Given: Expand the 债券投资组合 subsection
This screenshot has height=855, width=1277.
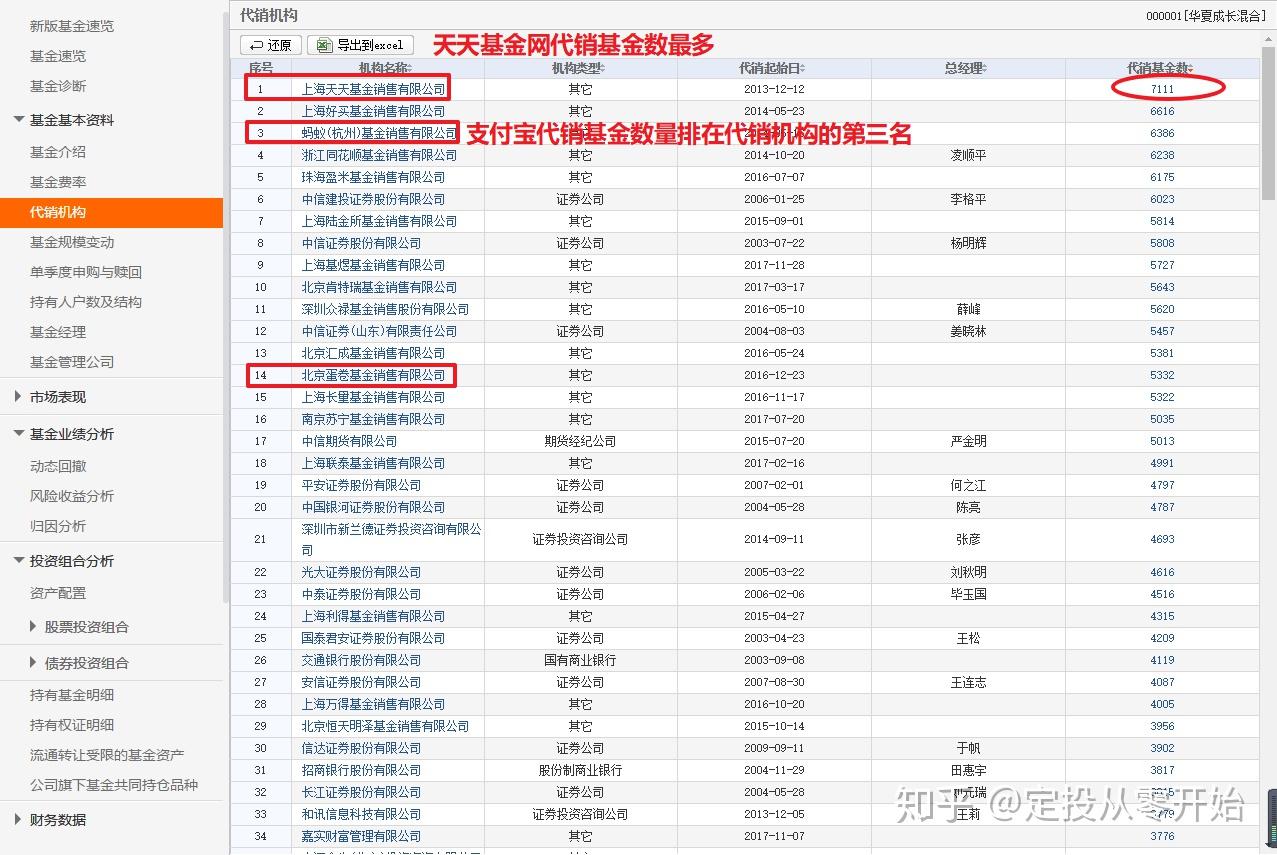Looking at the screenshot, I should click(x=80, y=663).
